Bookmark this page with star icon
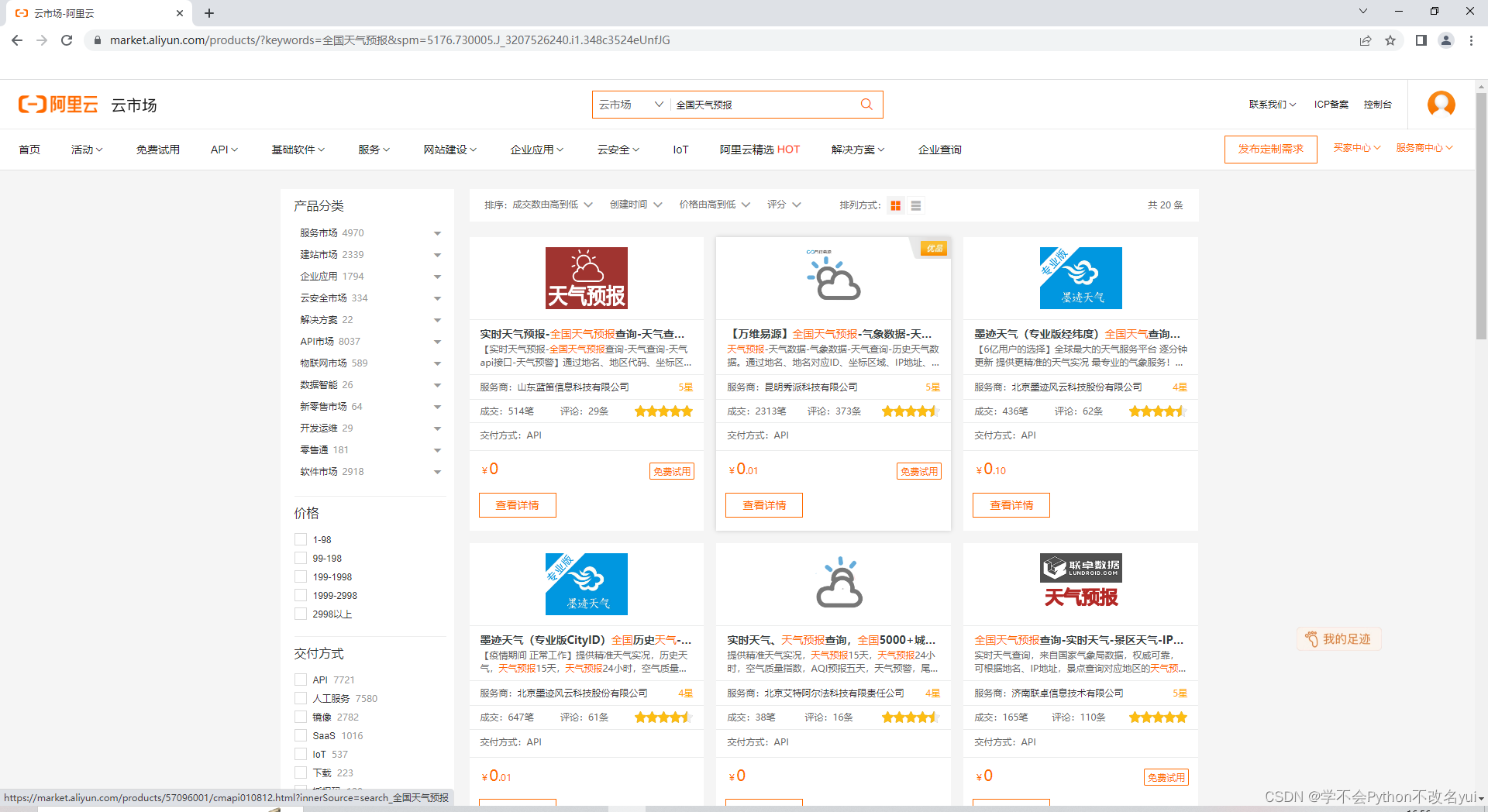Image resolution: width=1488 pixels, height=812 pixels. click(1390, 40)
